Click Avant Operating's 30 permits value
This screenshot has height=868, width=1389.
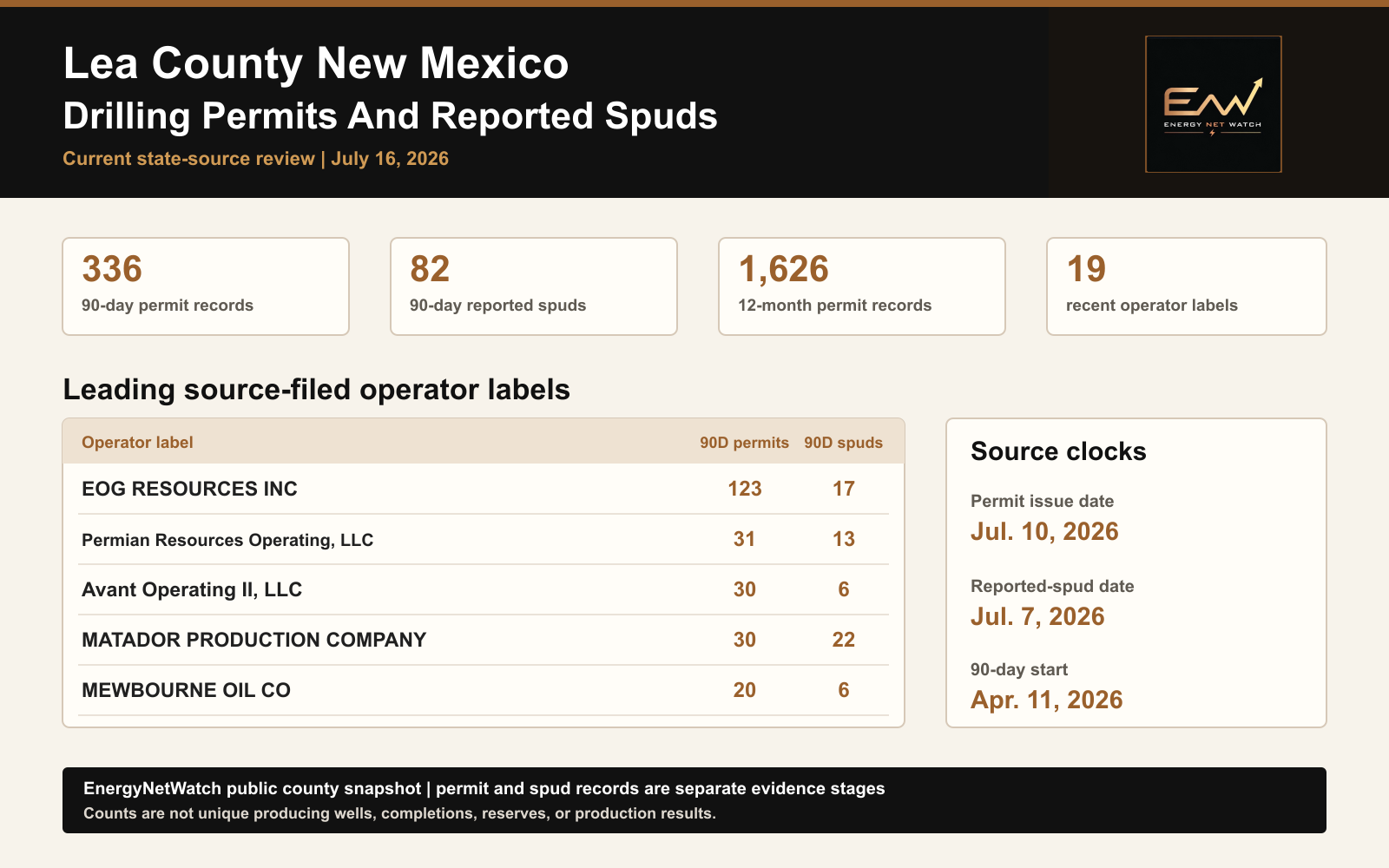click(x=745, y=589)
